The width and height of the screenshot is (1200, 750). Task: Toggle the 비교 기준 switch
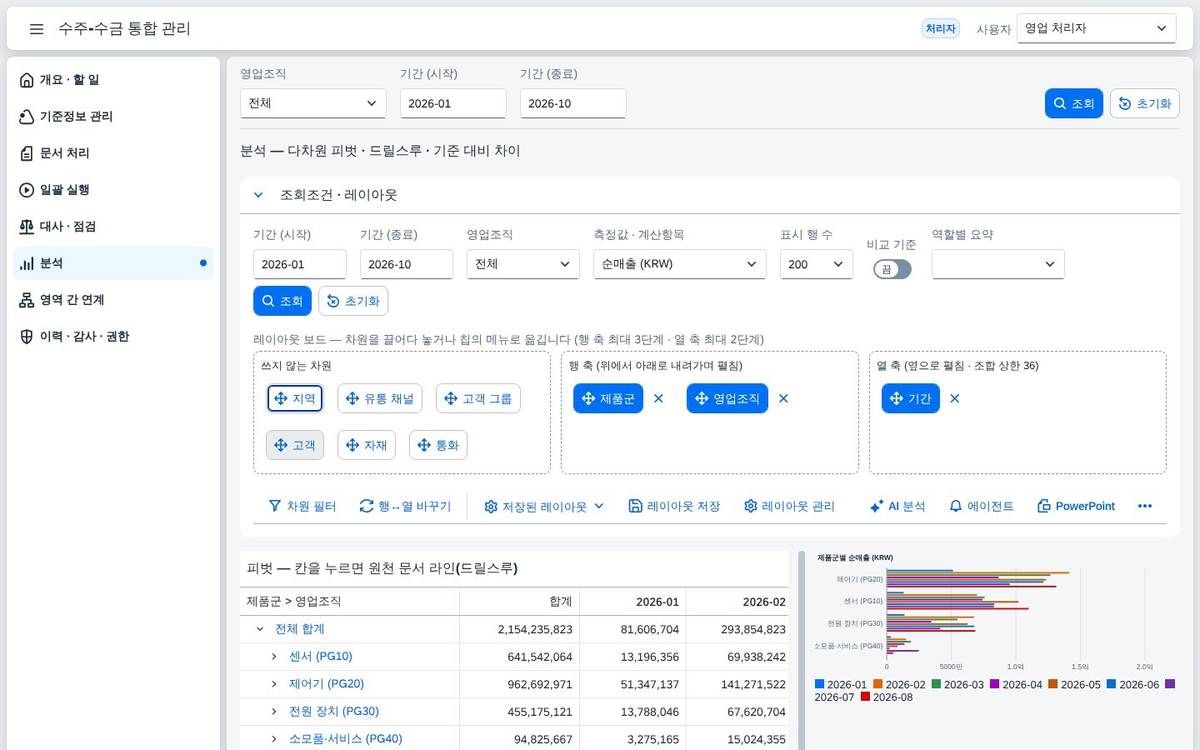(x=892, y=269)
